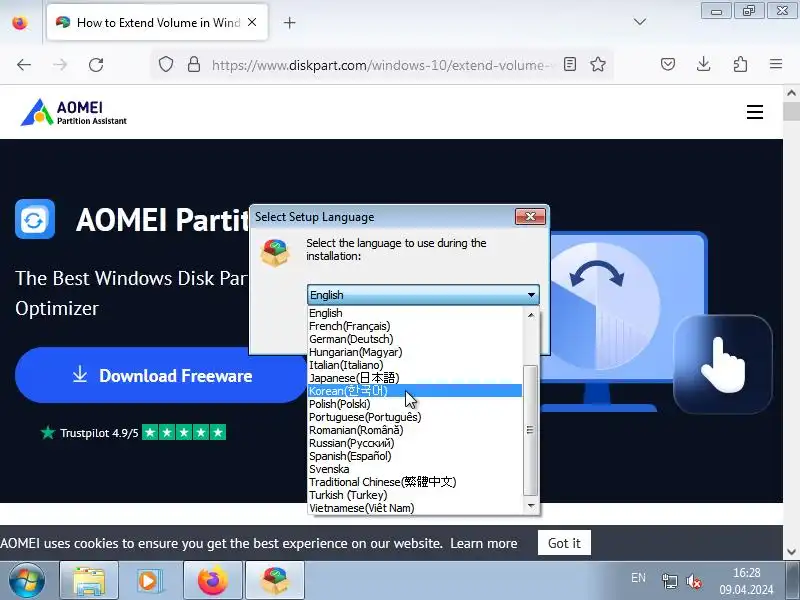Viewport: 800px width, 600px height.
Task: Click the muted volume tray icon
Action: pos(694,581)
